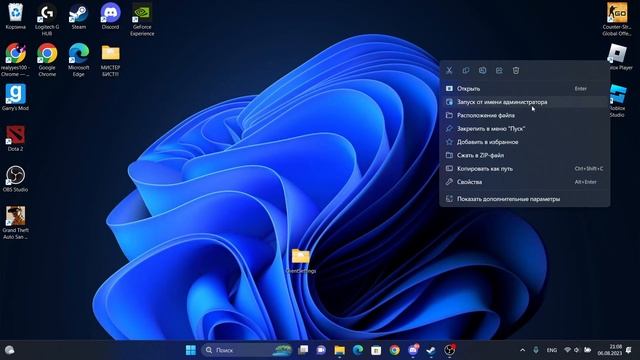Choose Сжать в ZIP-файл option
This screenshot has height=360, width=640.
524,156
